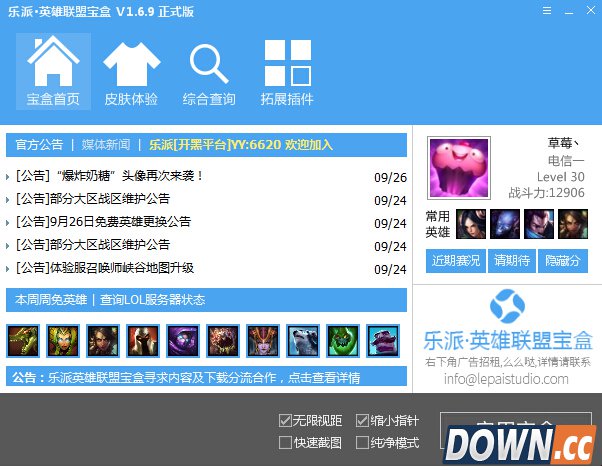Switch to 官方公告 news tab
Screen dimensions: 602x470
pos(39,145)
